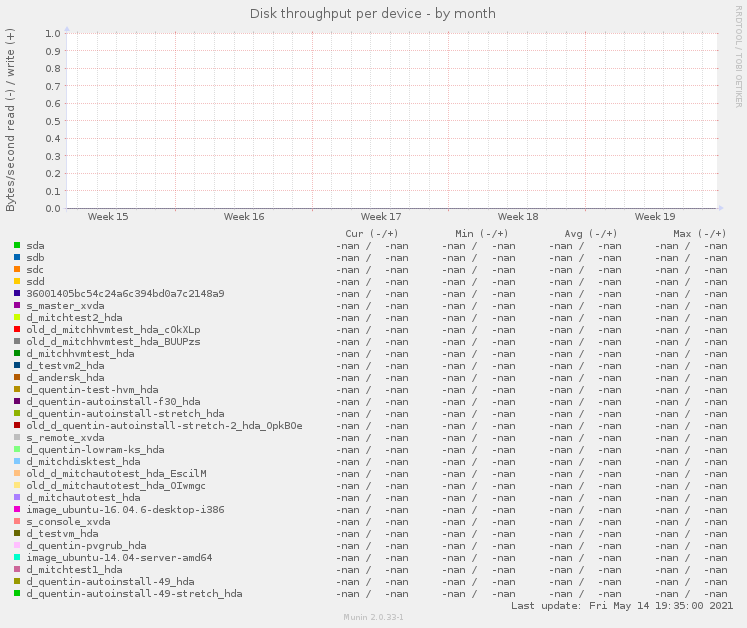Click the cyan image_ubuntu-14.04-server-amd64 swatch
The image size is (747, 628).
pos(17,557)
